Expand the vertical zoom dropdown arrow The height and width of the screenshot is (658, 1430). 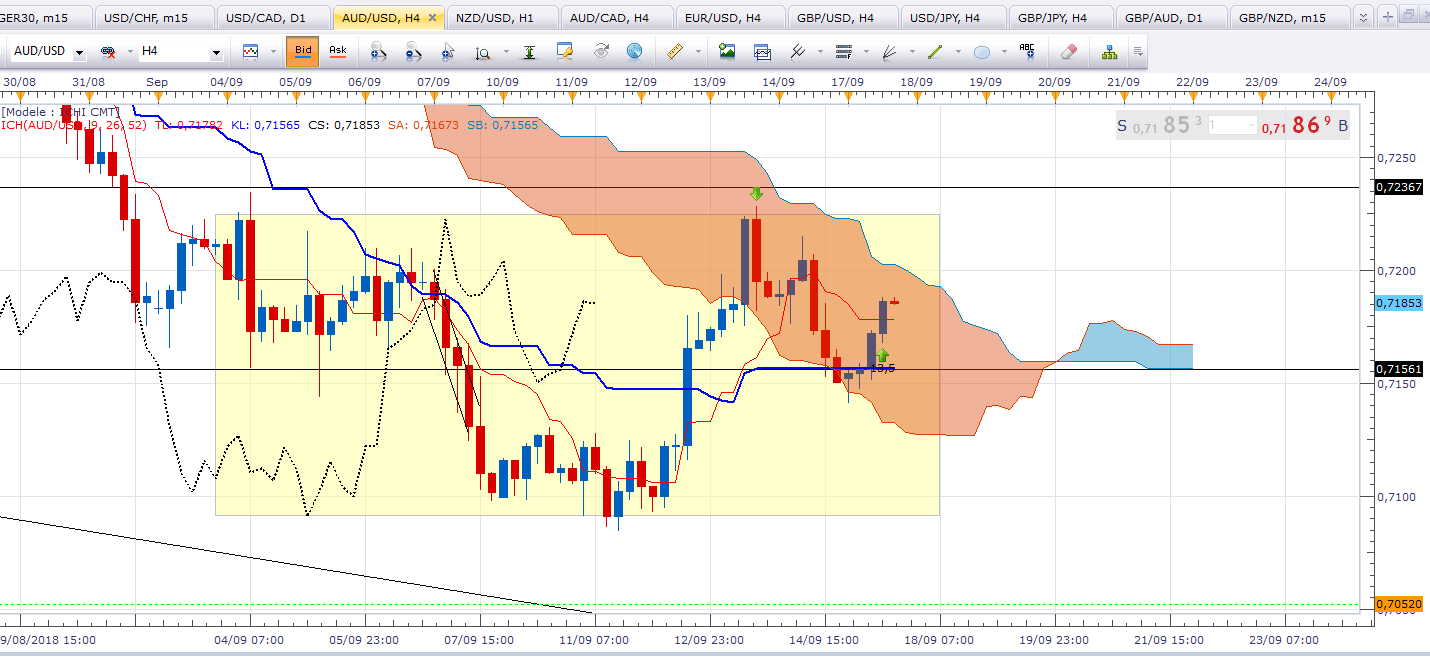(x=506, y=52)
